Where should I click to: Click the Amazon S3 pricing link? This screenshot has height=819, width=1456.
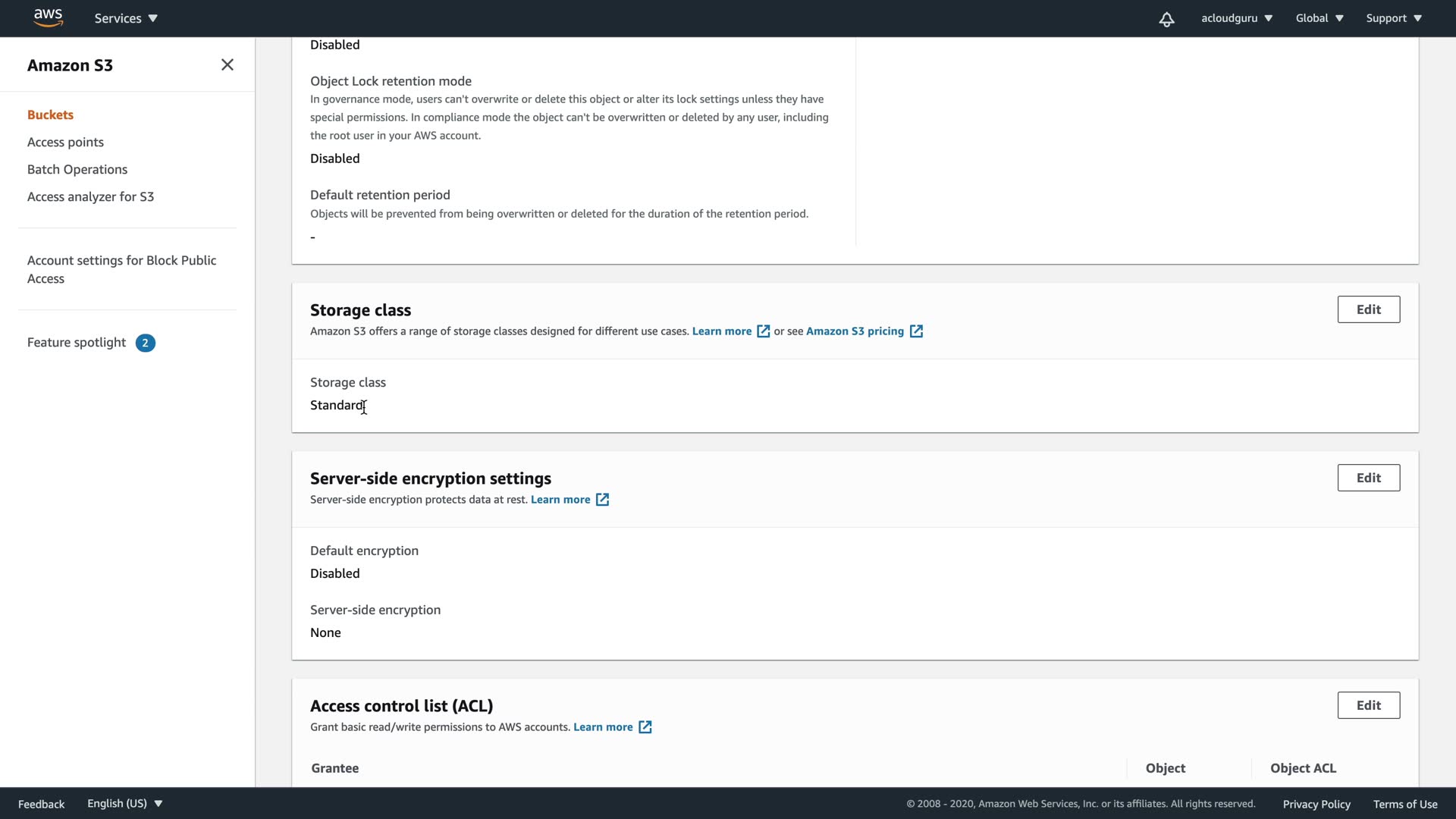pos(855,331)
